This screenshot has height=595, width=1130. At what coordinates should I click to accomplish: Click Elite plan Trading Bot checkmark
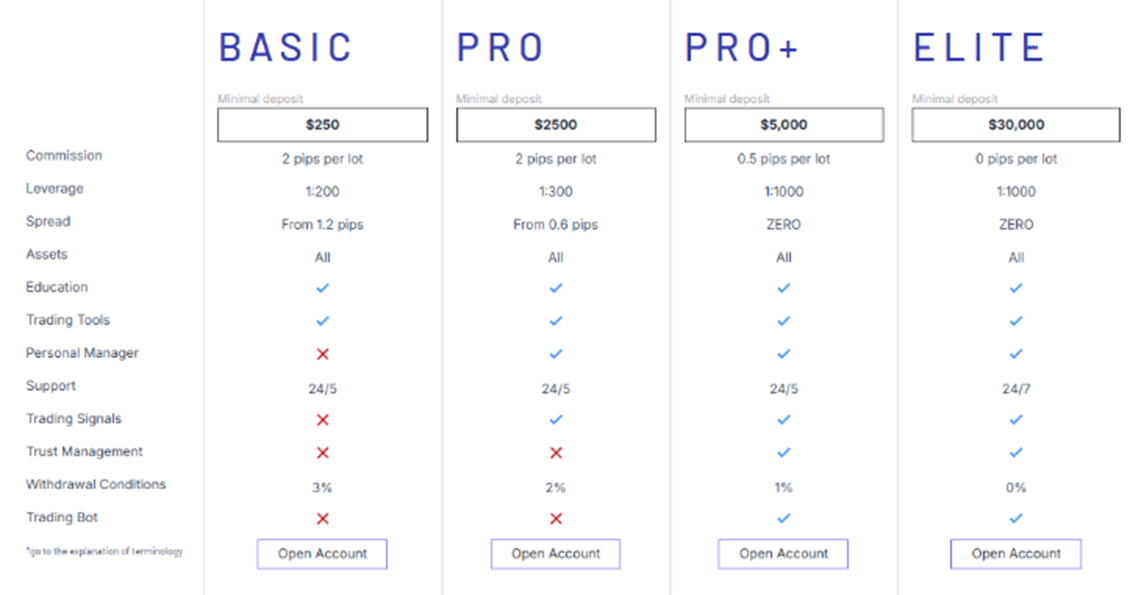[x=1016, y=519]
